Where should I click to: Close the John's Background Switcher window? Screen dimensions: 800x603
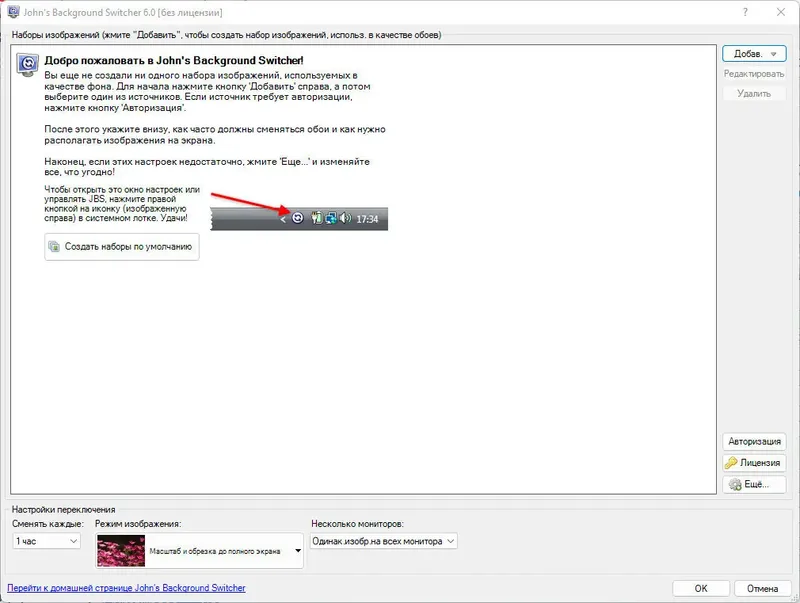point(781,12)
